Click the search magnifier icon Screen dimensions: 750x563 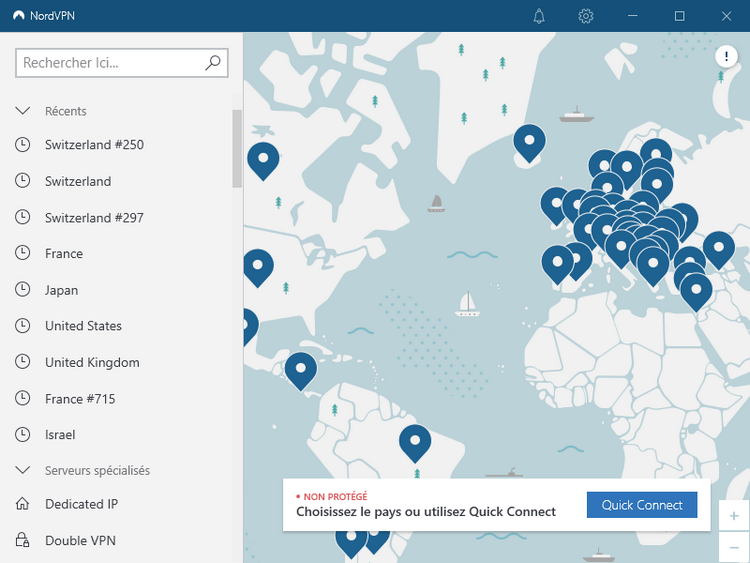[x=213, y=62]
